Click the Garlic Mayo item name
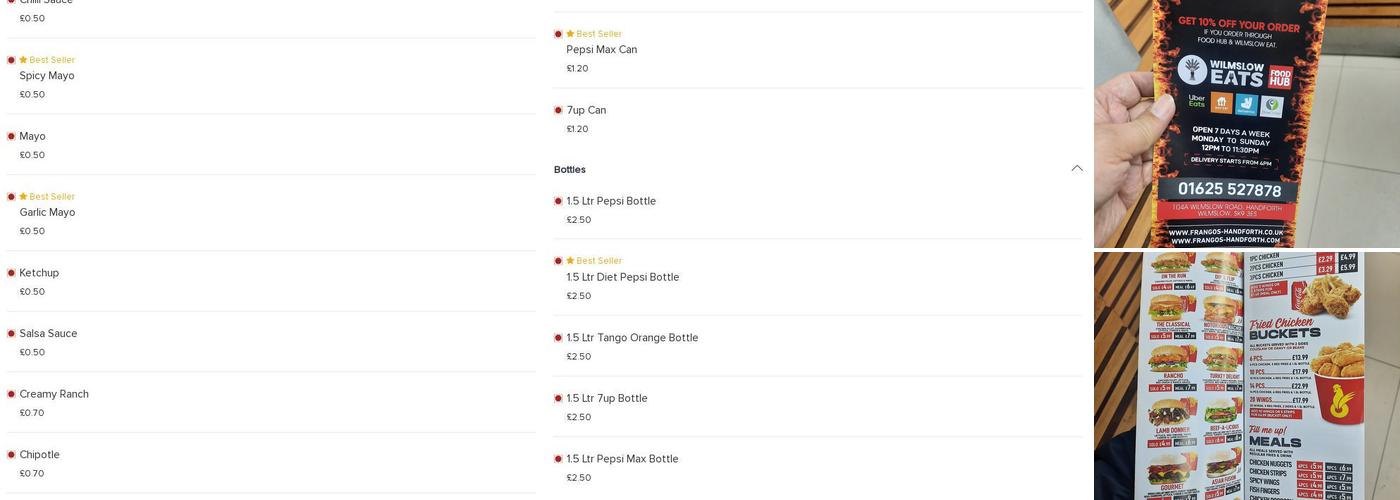Screen dimensions: 1400x500 pos(47,212)
